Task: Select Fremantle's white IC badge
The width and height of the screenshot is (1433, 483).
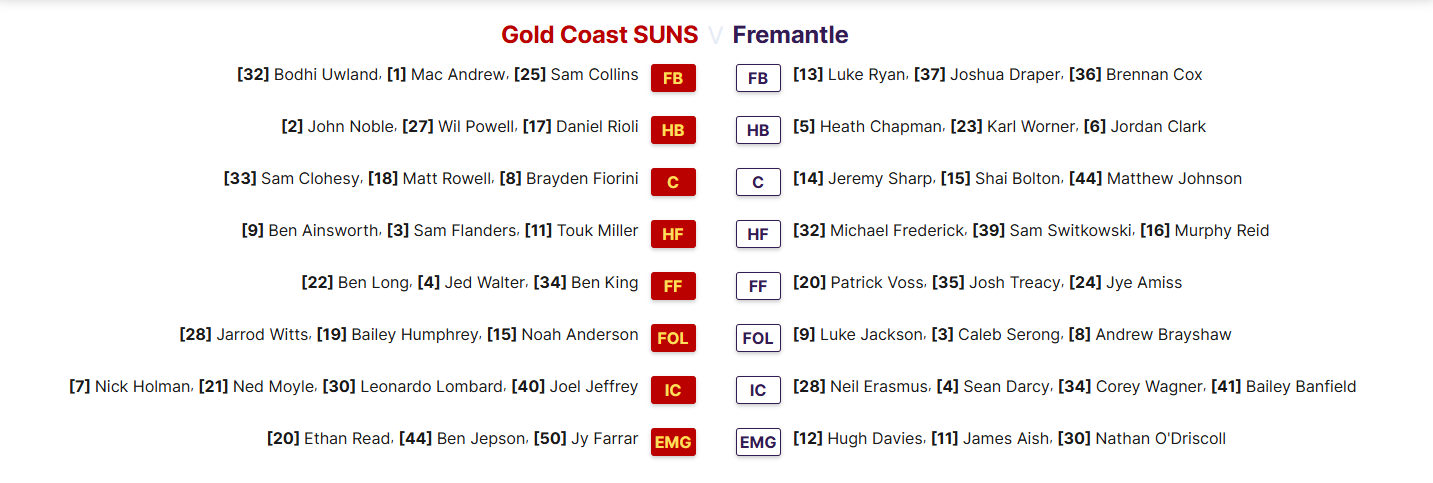Action: pos(758,390)
